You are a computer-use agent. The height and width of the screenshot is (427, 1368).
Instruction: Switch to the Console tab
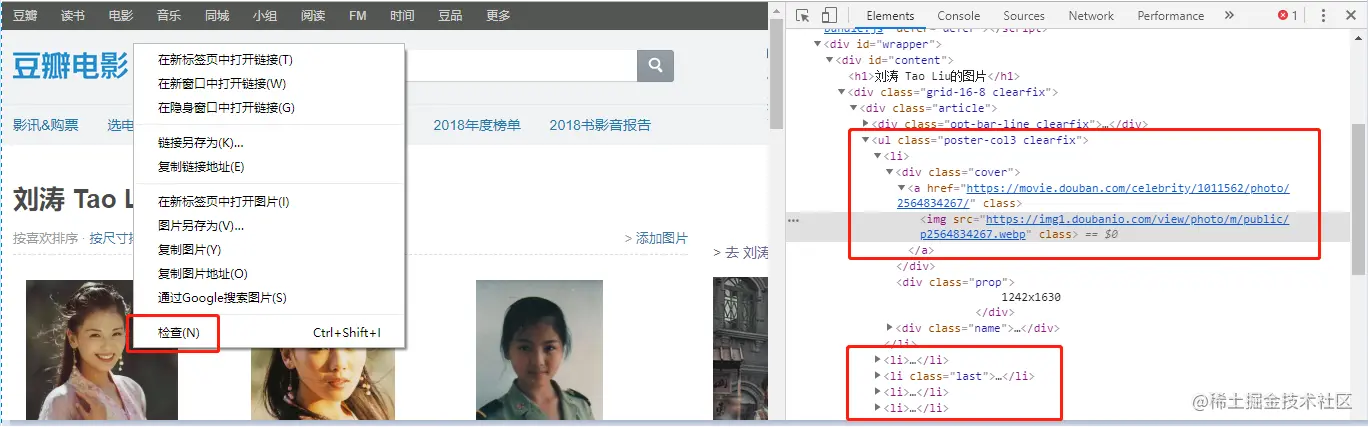[959, 15]
